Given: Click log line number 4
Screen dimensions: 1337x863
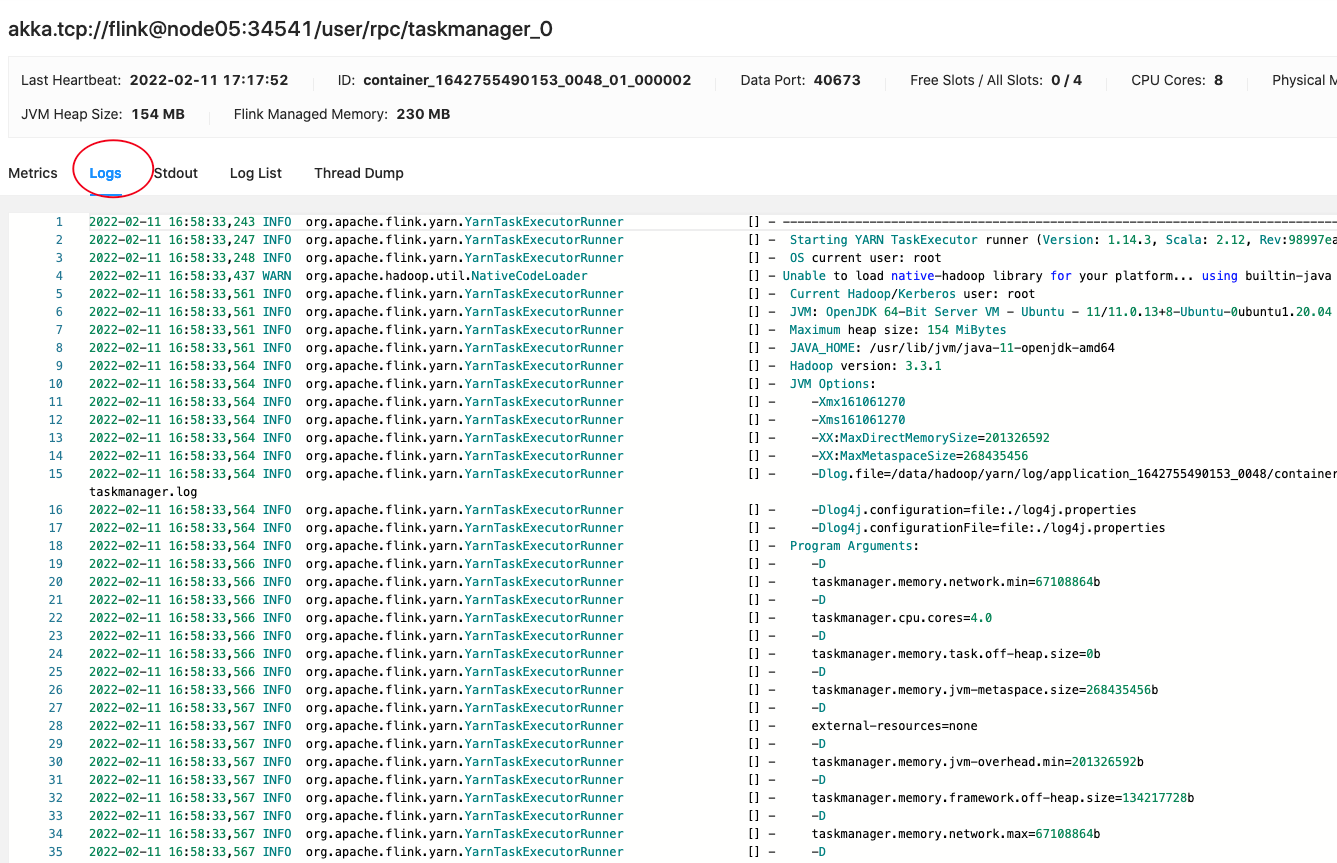Looking at the screenshot, I should click(x=59, y=276).
